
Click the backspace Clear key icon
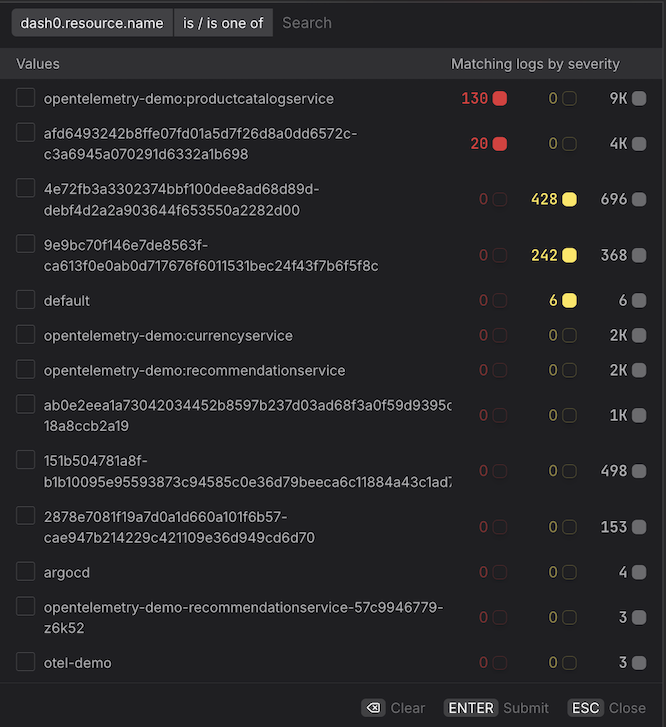373,708
